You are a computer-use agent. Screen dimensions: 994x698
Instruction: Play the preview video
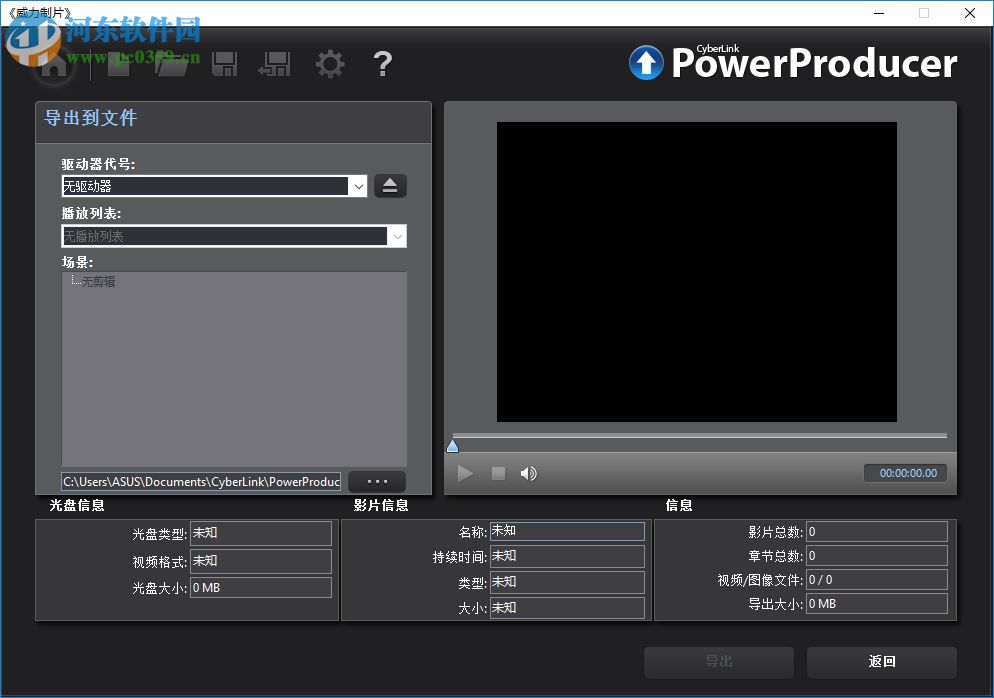pyautogui.click(x=465, y=473)
